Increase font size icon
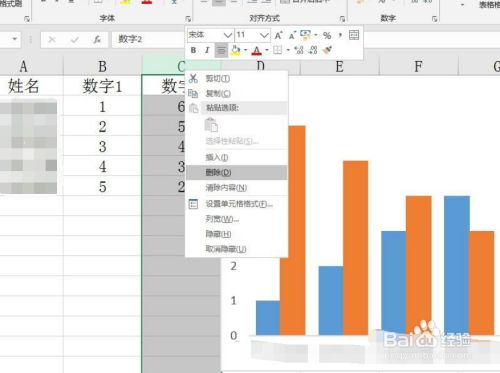Screen dimensions: 500x373 278,35
